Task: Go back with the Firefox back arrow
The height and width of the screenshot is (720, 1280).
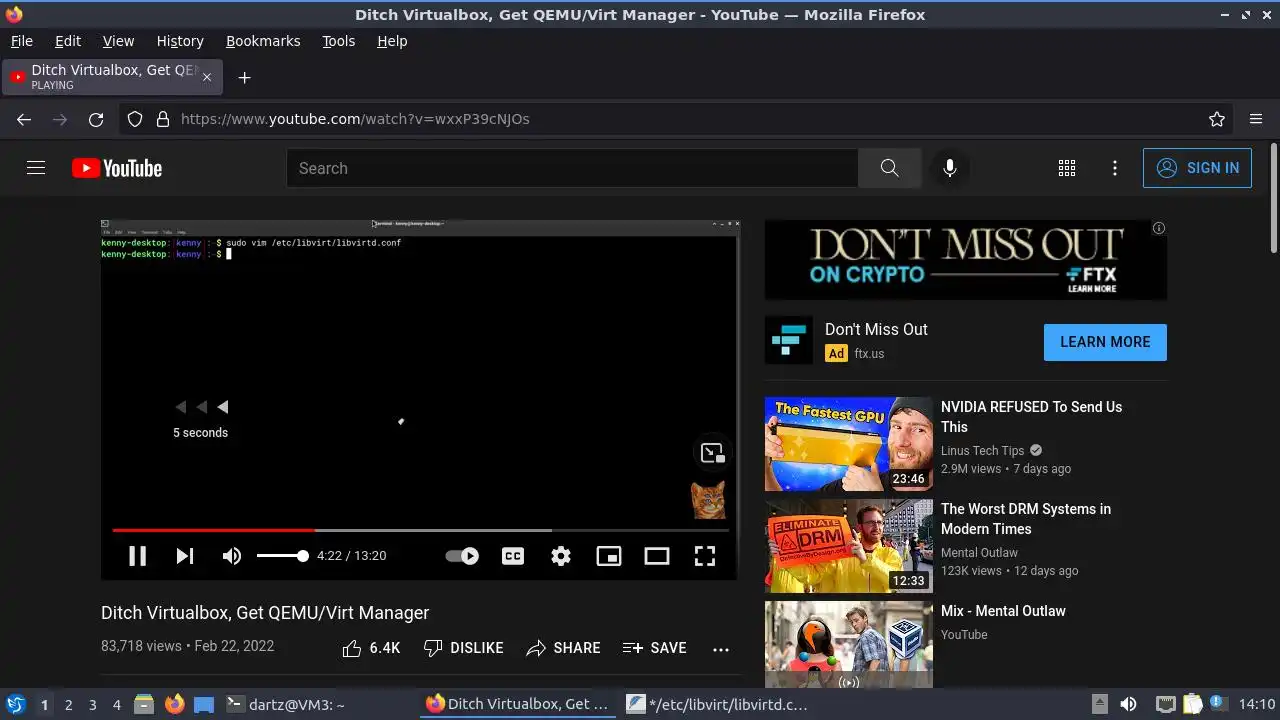Action: (24, 119)
